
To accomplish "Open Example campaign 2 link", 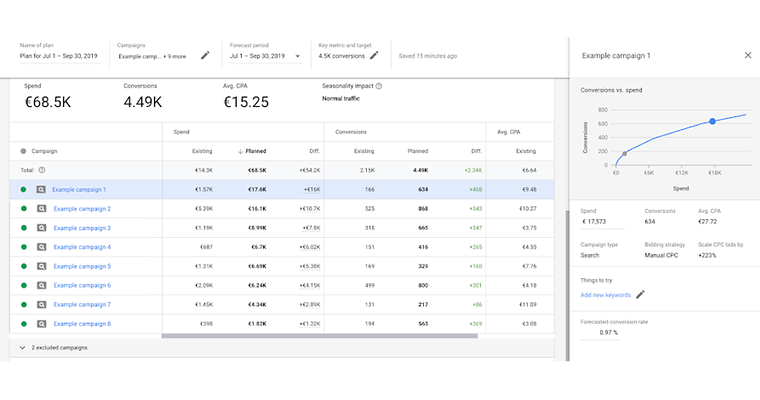I will (82, 209).
